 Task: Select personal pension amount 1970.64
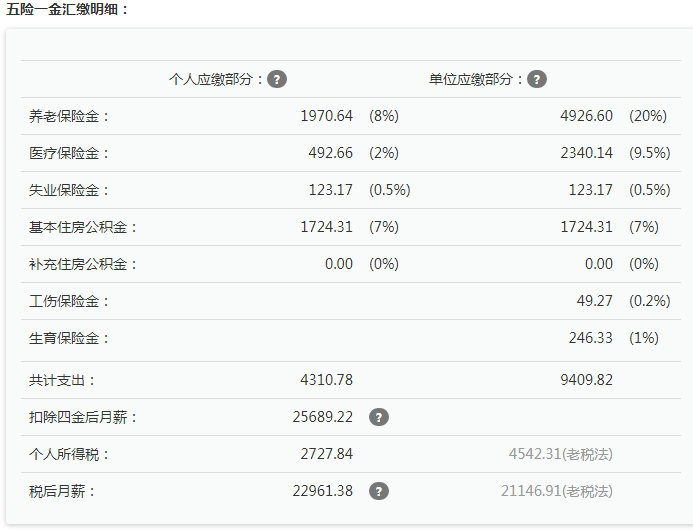(x=326, y=116)
